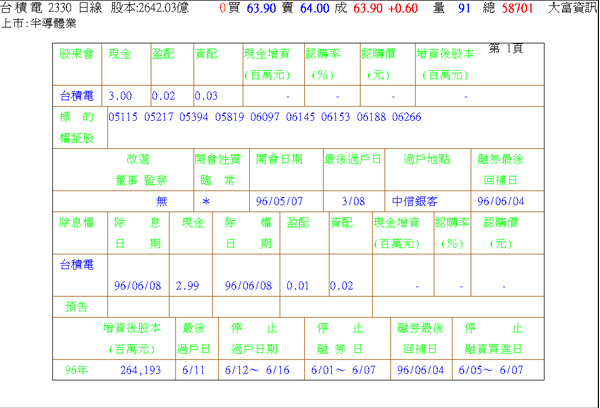Click the total volume 58701

pyautogui.click(x=517, y=8)
